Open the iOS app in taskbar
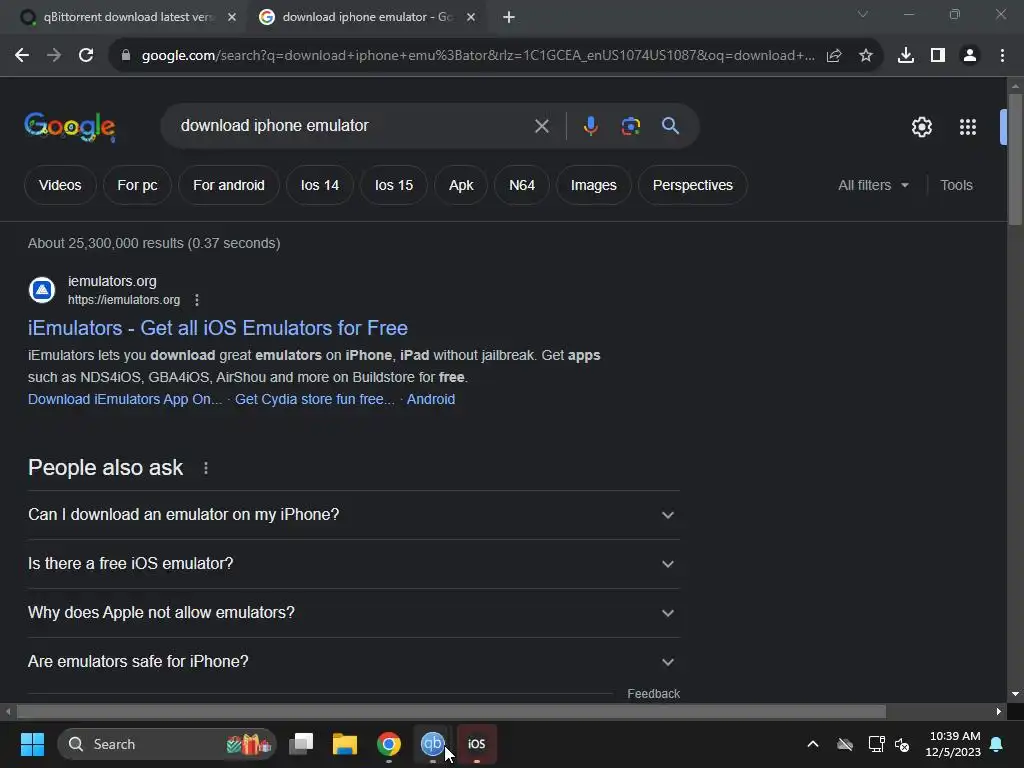Screen dimensions: 1024x768 pyautogui.click(x=477, y=744)
